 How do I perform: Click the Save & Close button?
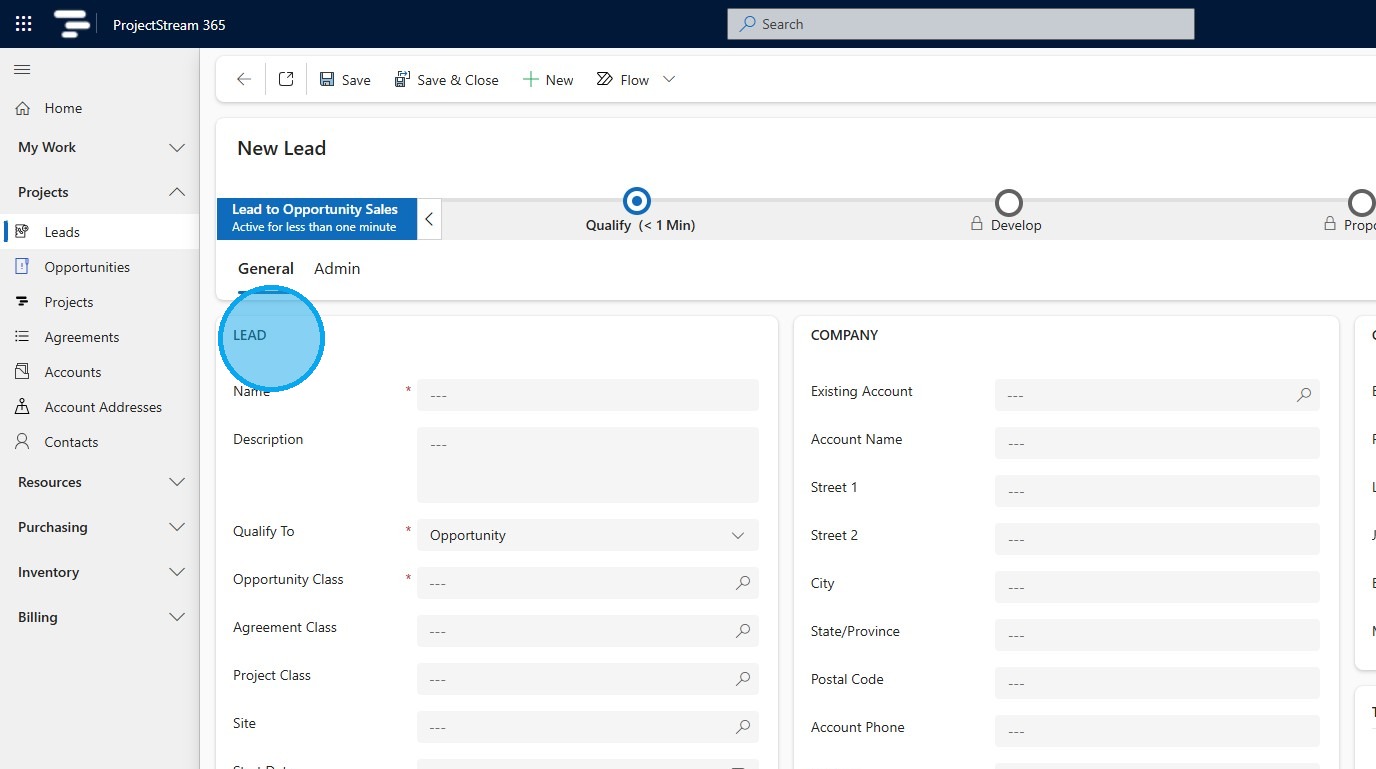(446, 80)
